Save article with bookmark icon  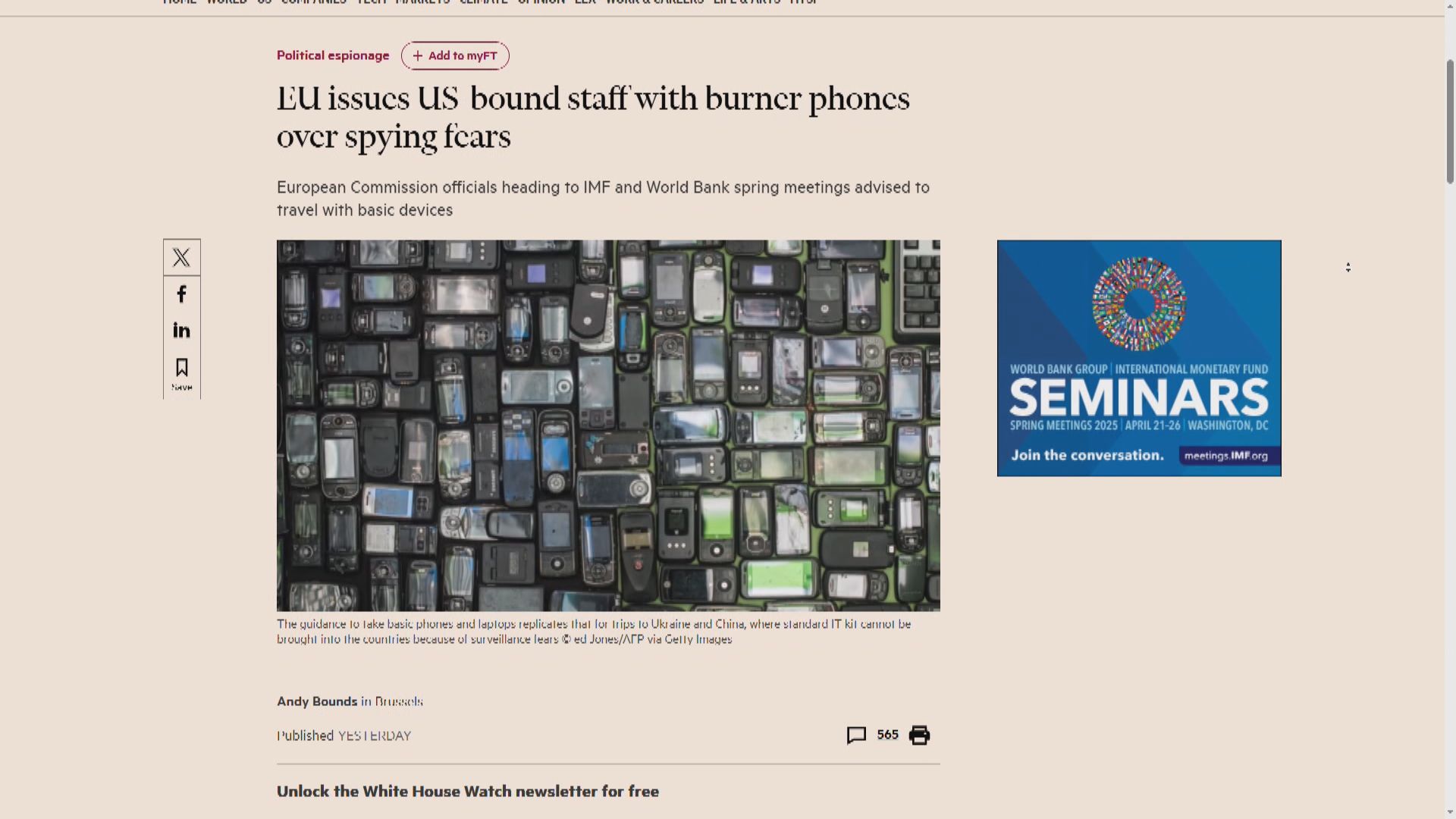point(181,374)
